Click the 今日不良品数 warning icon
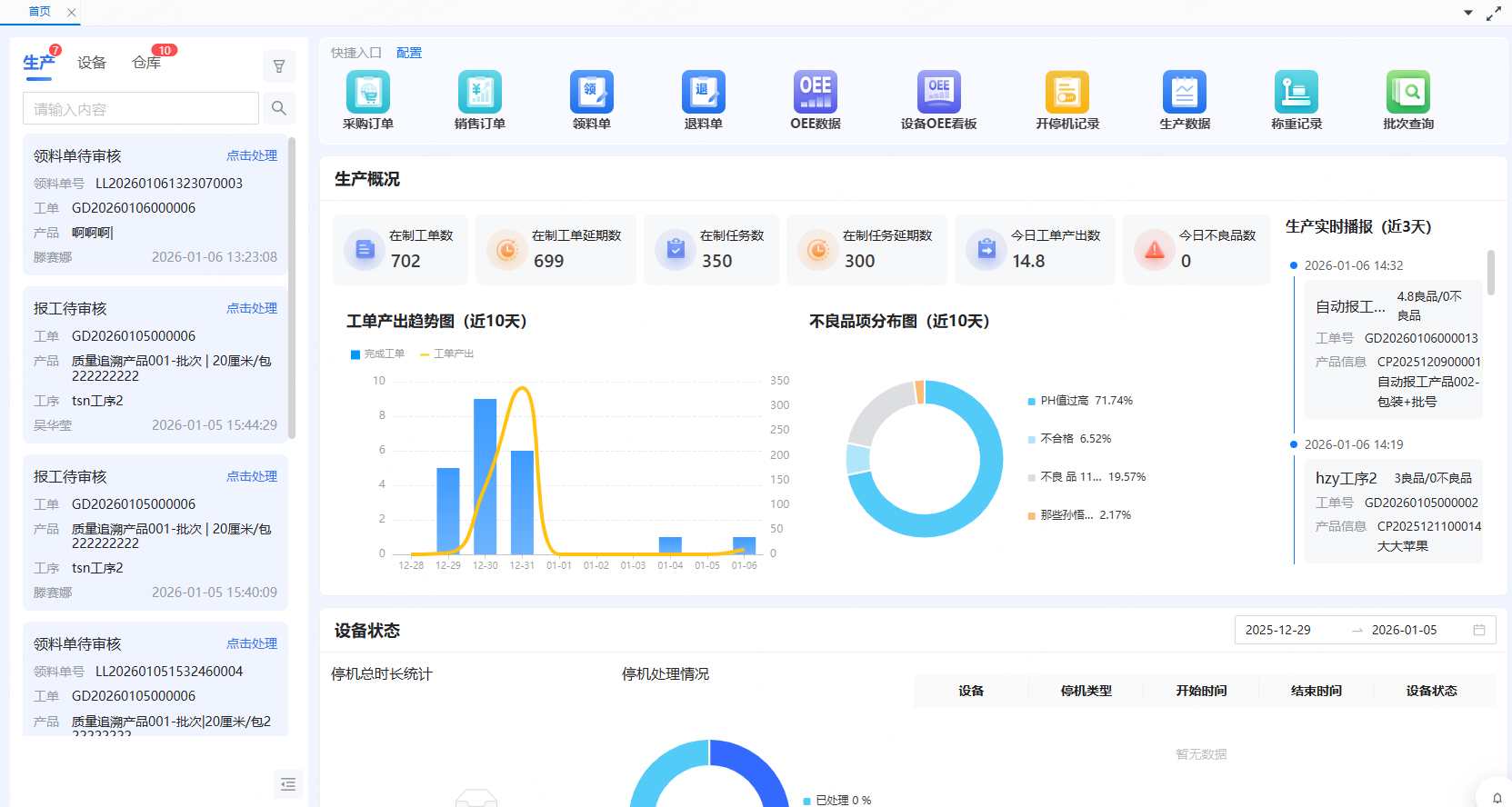 pyautogui.click(x=1155, y=249)
